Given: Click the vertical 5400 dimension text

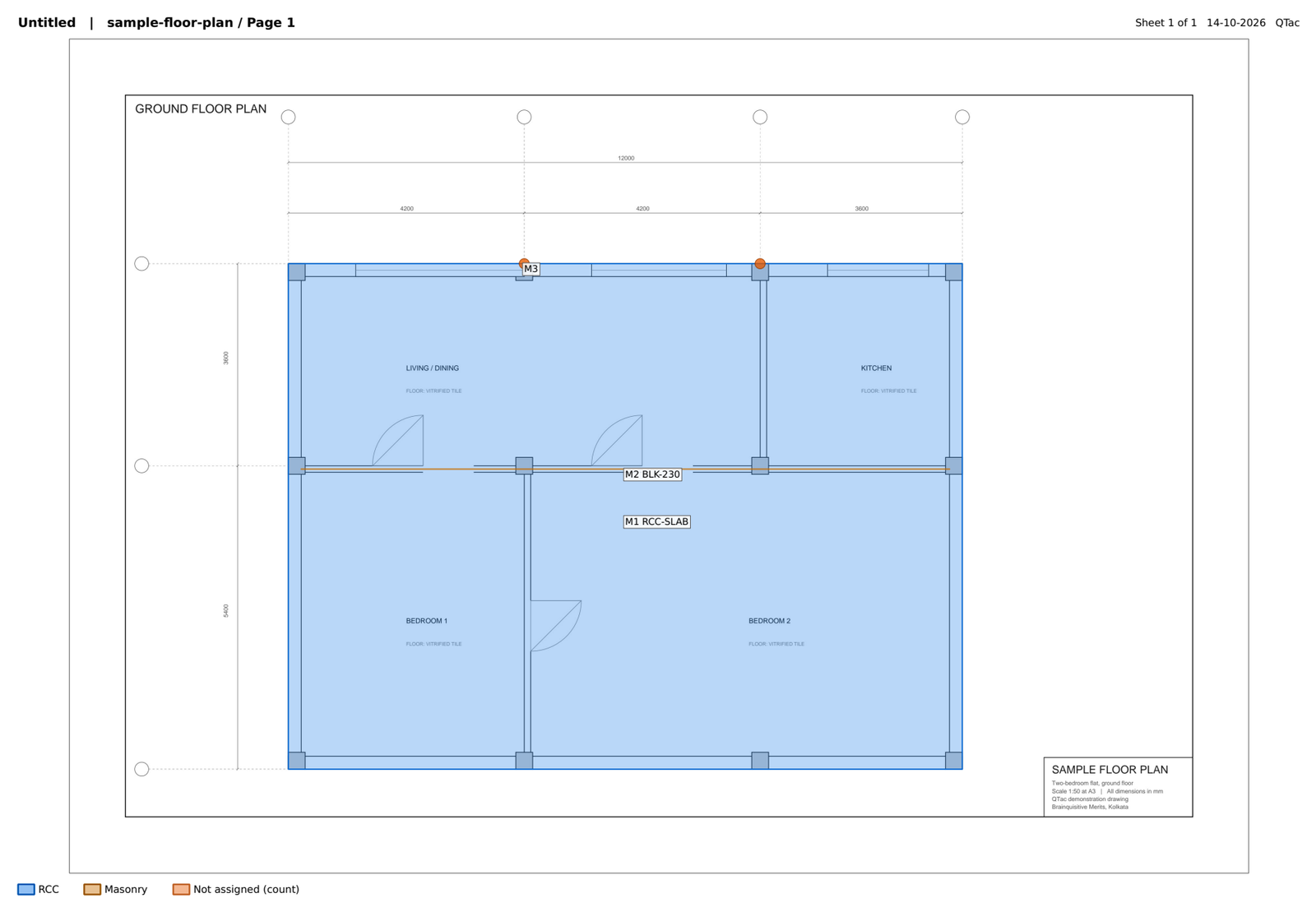Looking at the screenshot, I should (226, 611).
